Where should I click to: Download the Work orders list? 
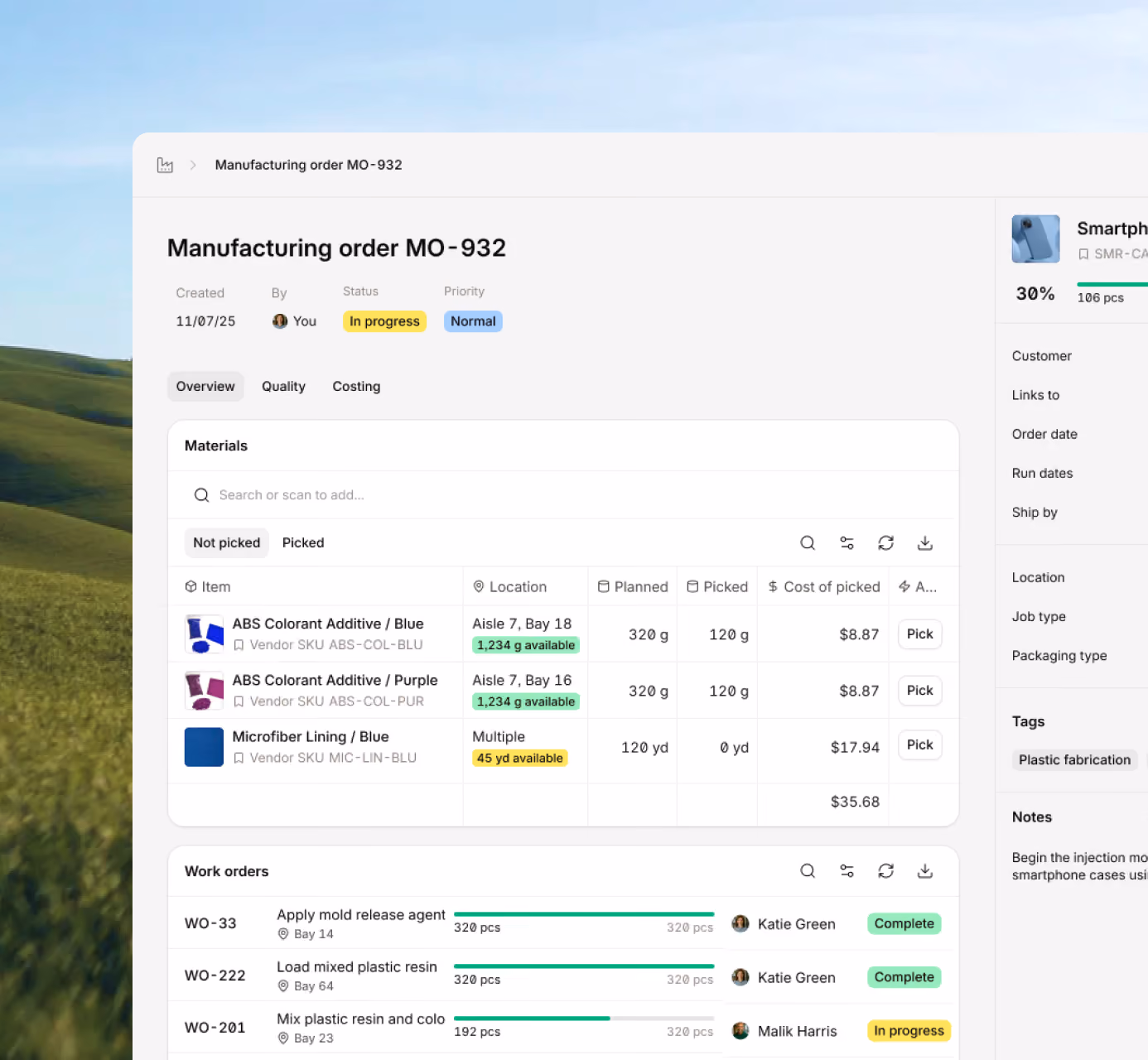[x=925, y=871]
